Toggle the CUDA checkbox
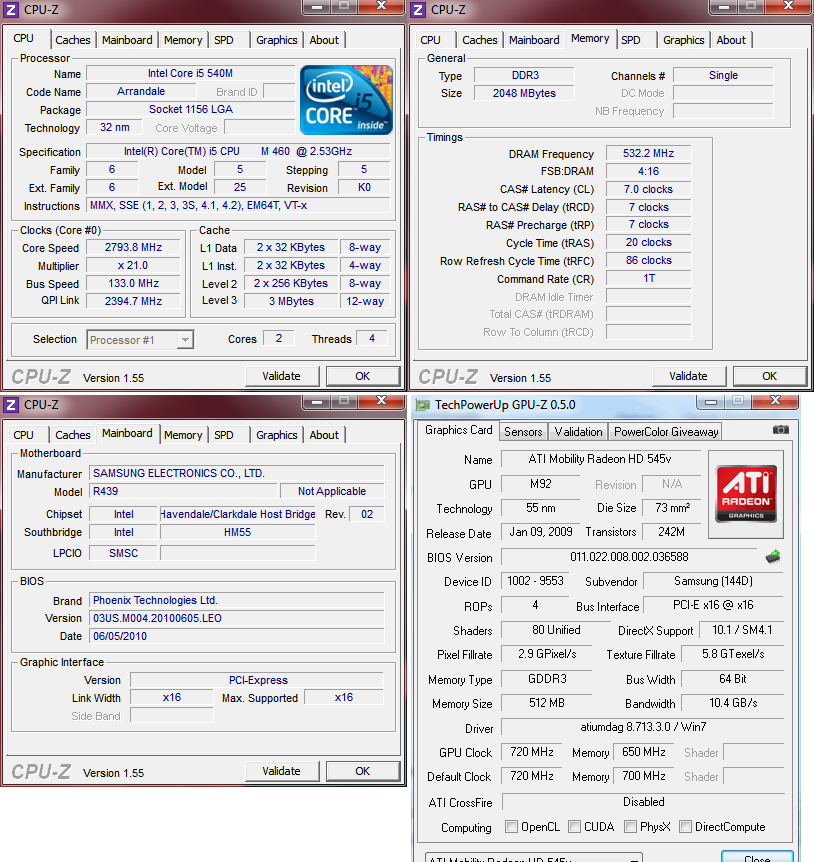Image resolution: width=814 pixels, height=862 pixels. (x=574, y=826)
